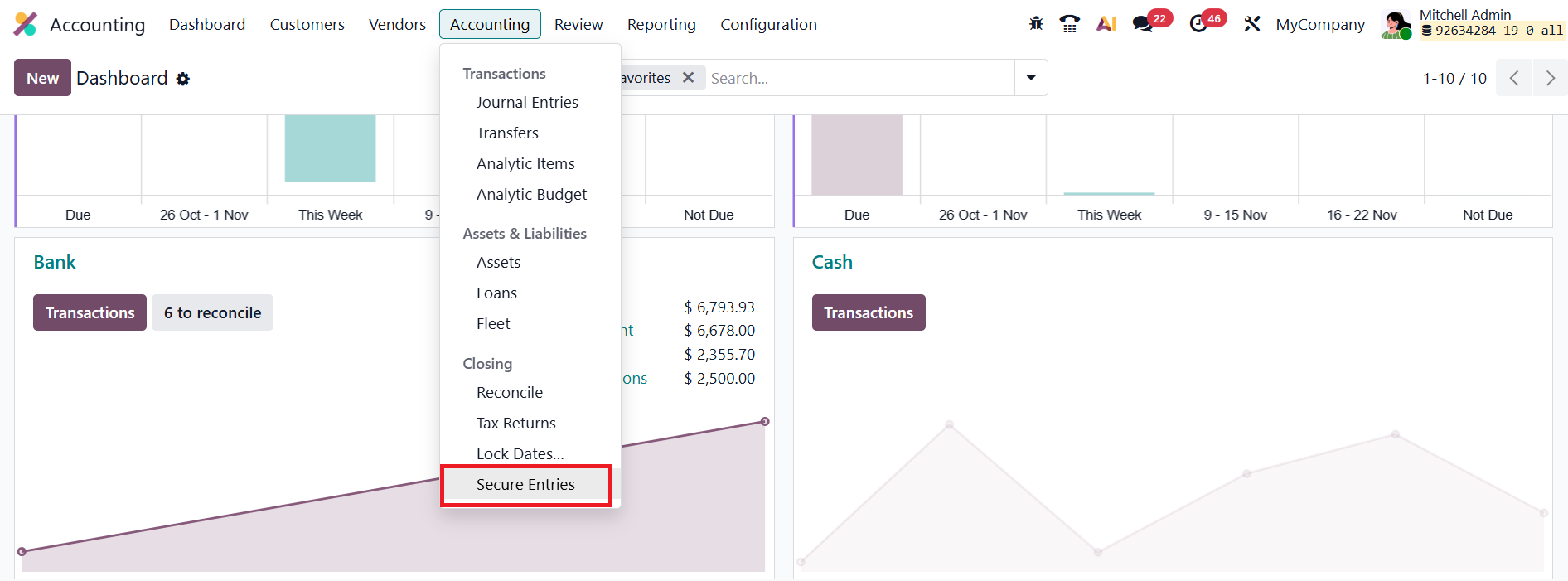Expand the search options dropdown arrow
The image size is (1568, 581).
point(1031,77)
